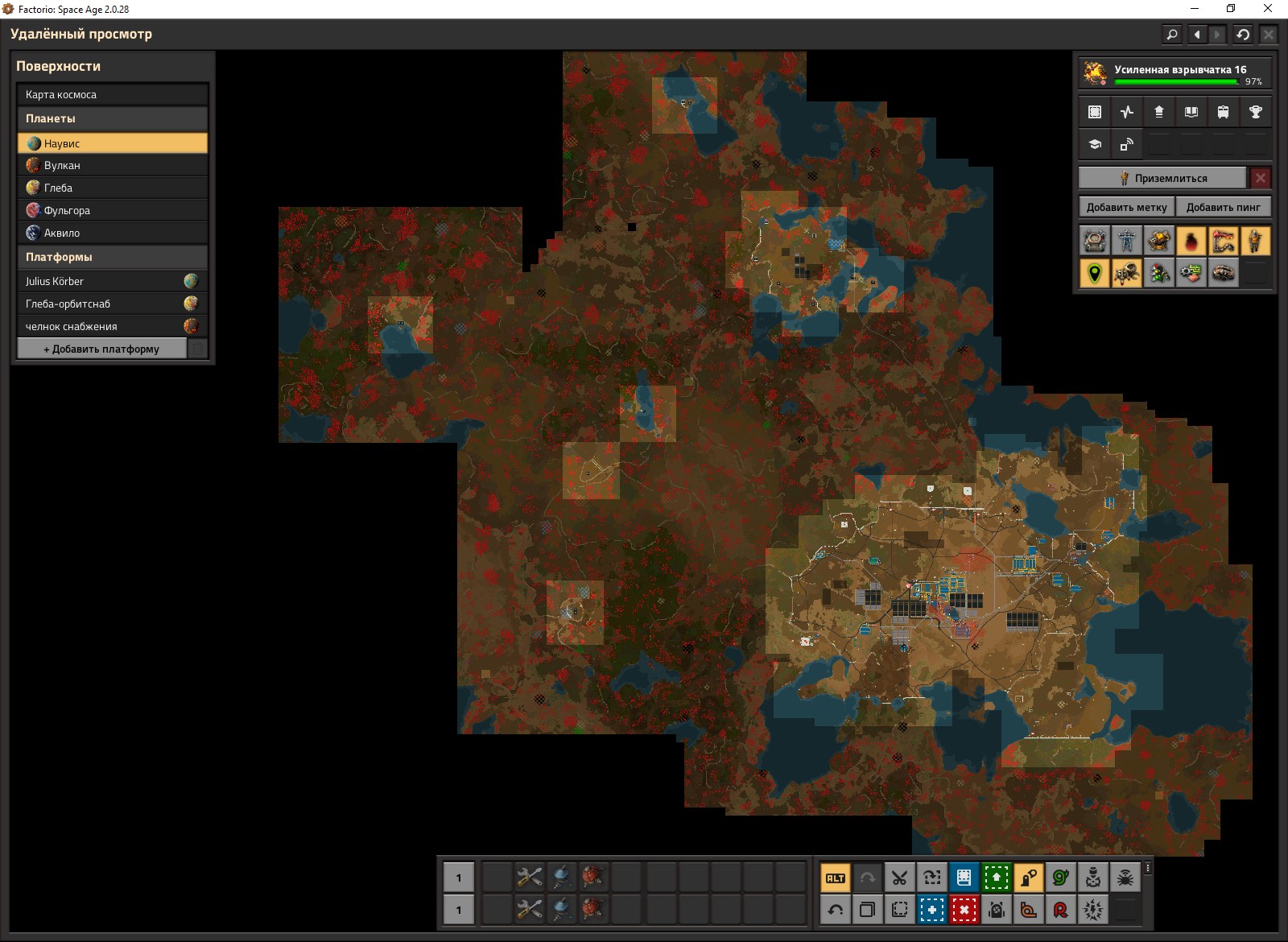
Task: Close remote view with top-right X
Action: tap(1268, 35)
